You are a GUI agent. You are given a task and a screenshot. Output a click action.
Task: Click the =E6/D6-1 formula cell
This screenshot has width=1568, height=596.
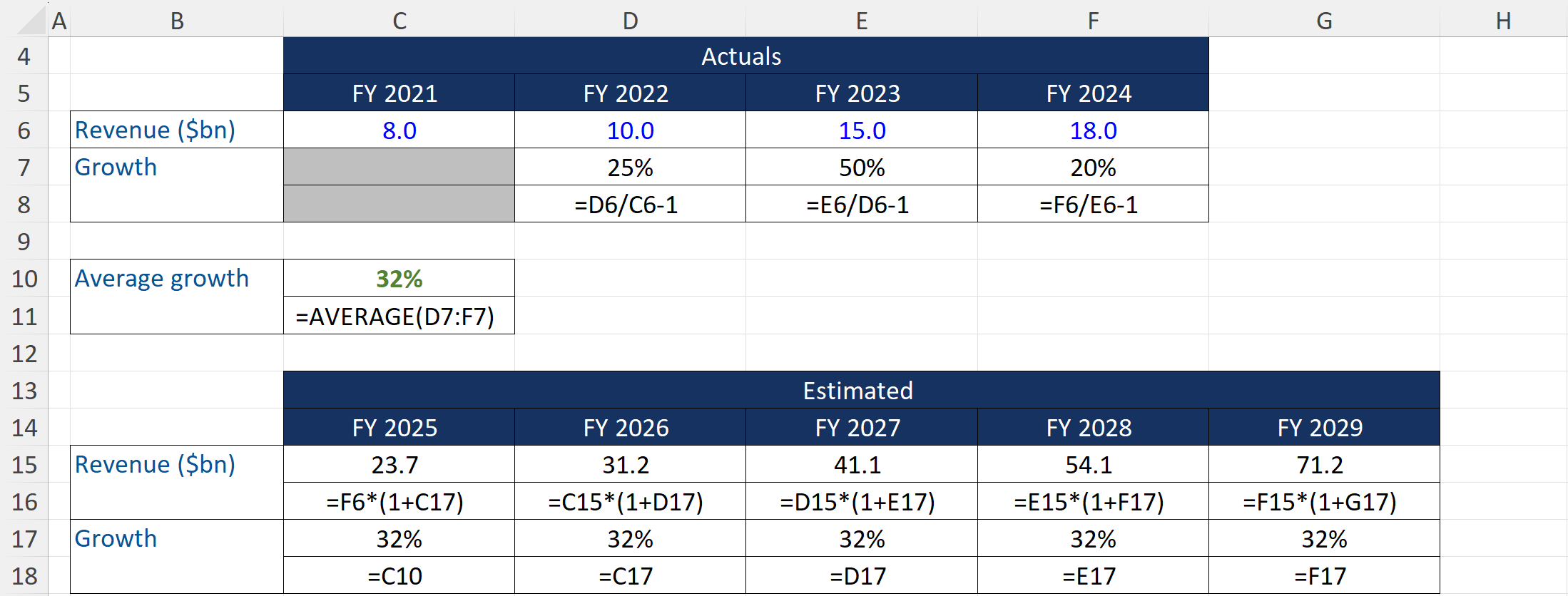coord(857,205)
